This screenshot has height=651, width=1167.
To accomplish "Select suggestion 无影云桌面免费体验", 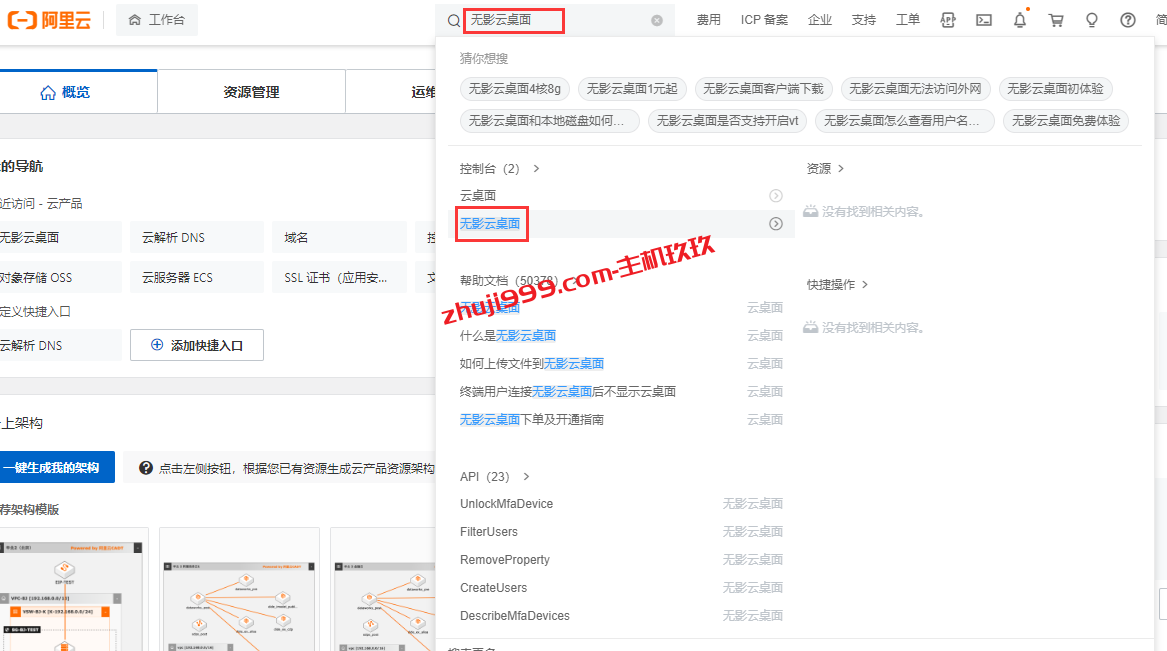I will pos(1066,121).
